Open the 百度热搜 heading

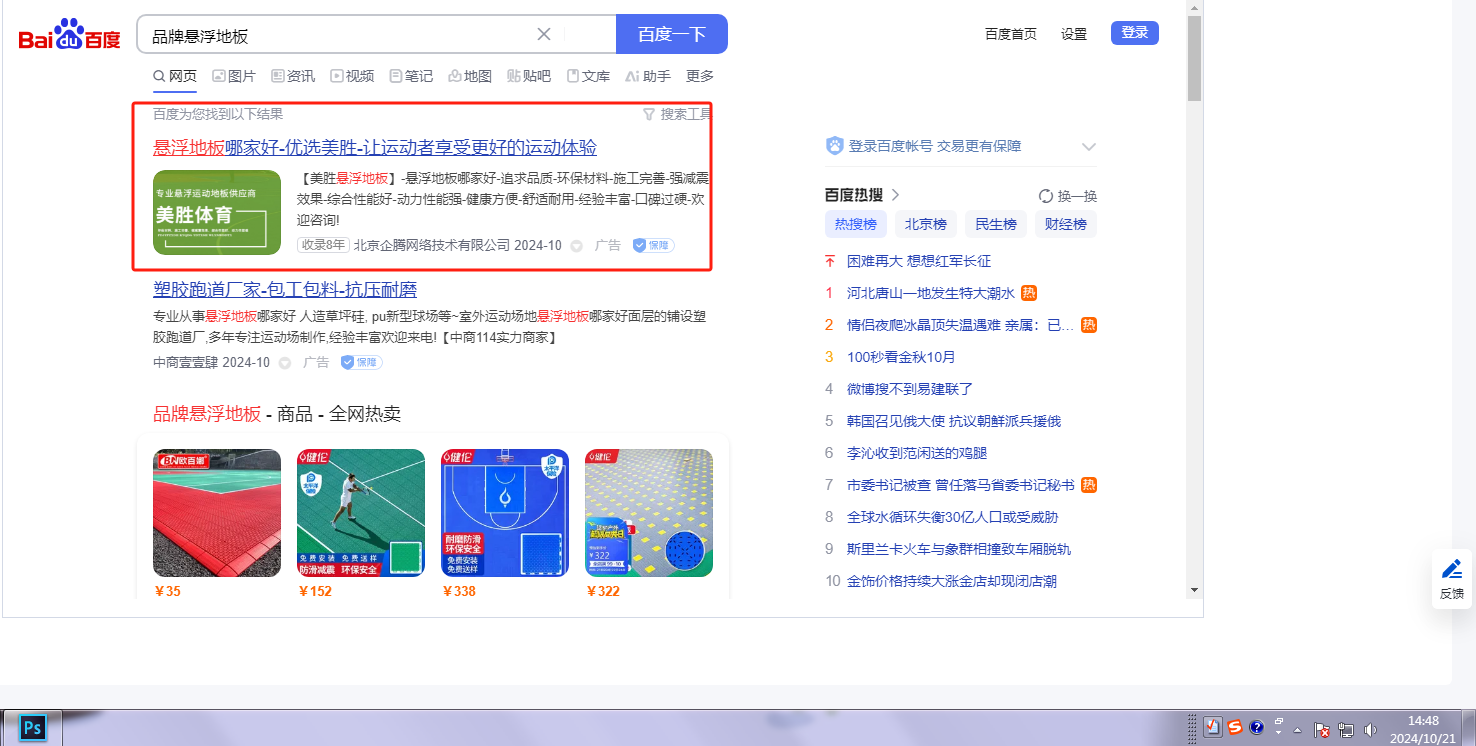point(862,195)
